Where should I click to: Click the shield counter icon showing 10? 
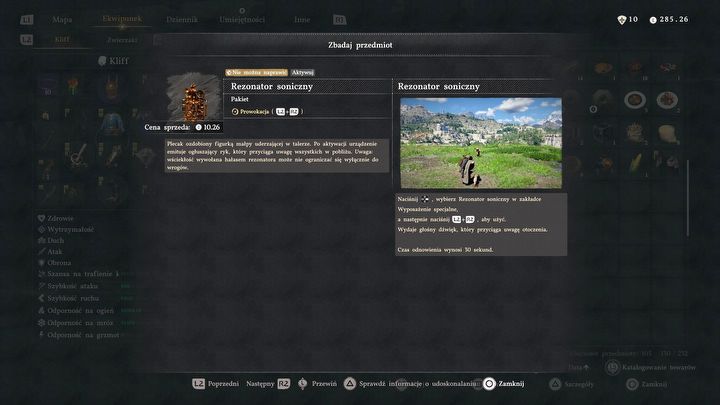622,20
